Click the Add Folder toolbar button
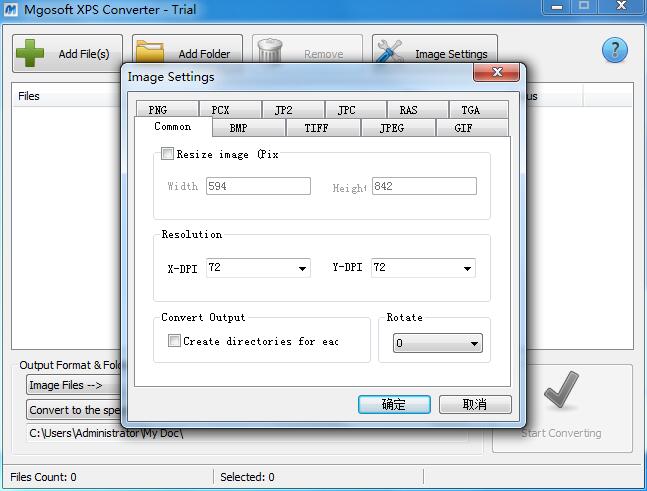Screen dimensions: 647x491 187,49
